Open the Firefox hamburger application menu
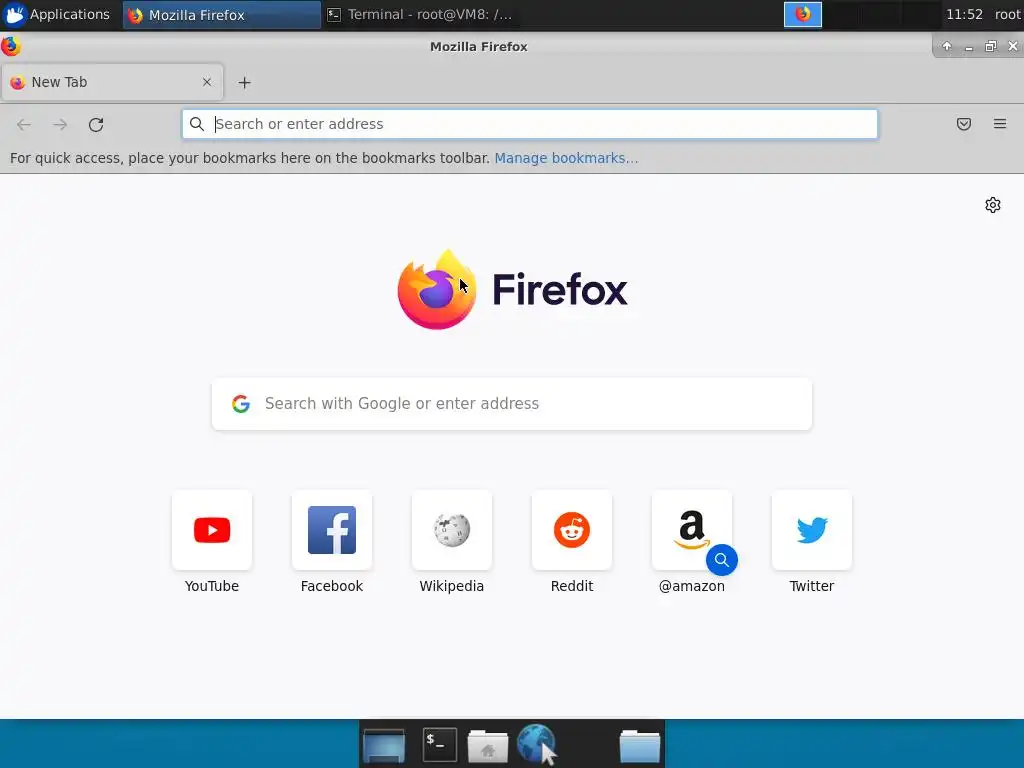 (x=999, y=123)
